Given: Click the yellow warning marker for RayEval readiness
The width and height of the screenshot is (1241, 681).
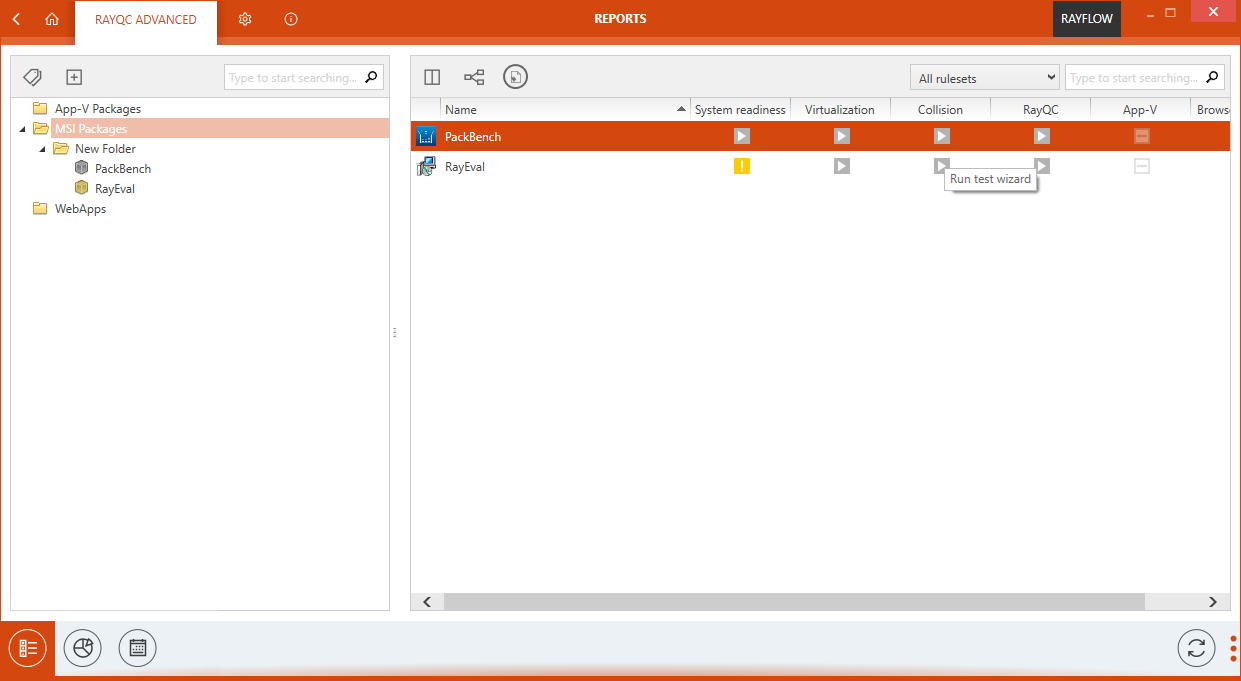Looking at the screenshot, I should (x=741, y=166).
